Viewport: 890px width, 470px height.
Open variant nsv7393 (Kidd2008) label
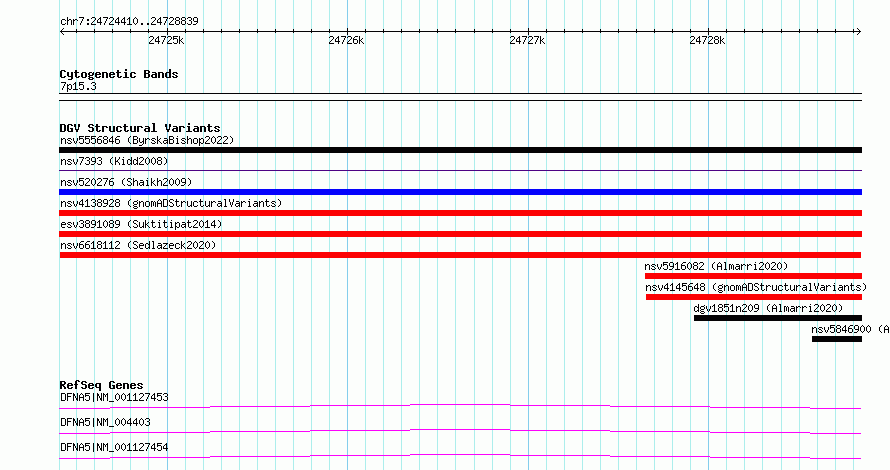[114, 161]
